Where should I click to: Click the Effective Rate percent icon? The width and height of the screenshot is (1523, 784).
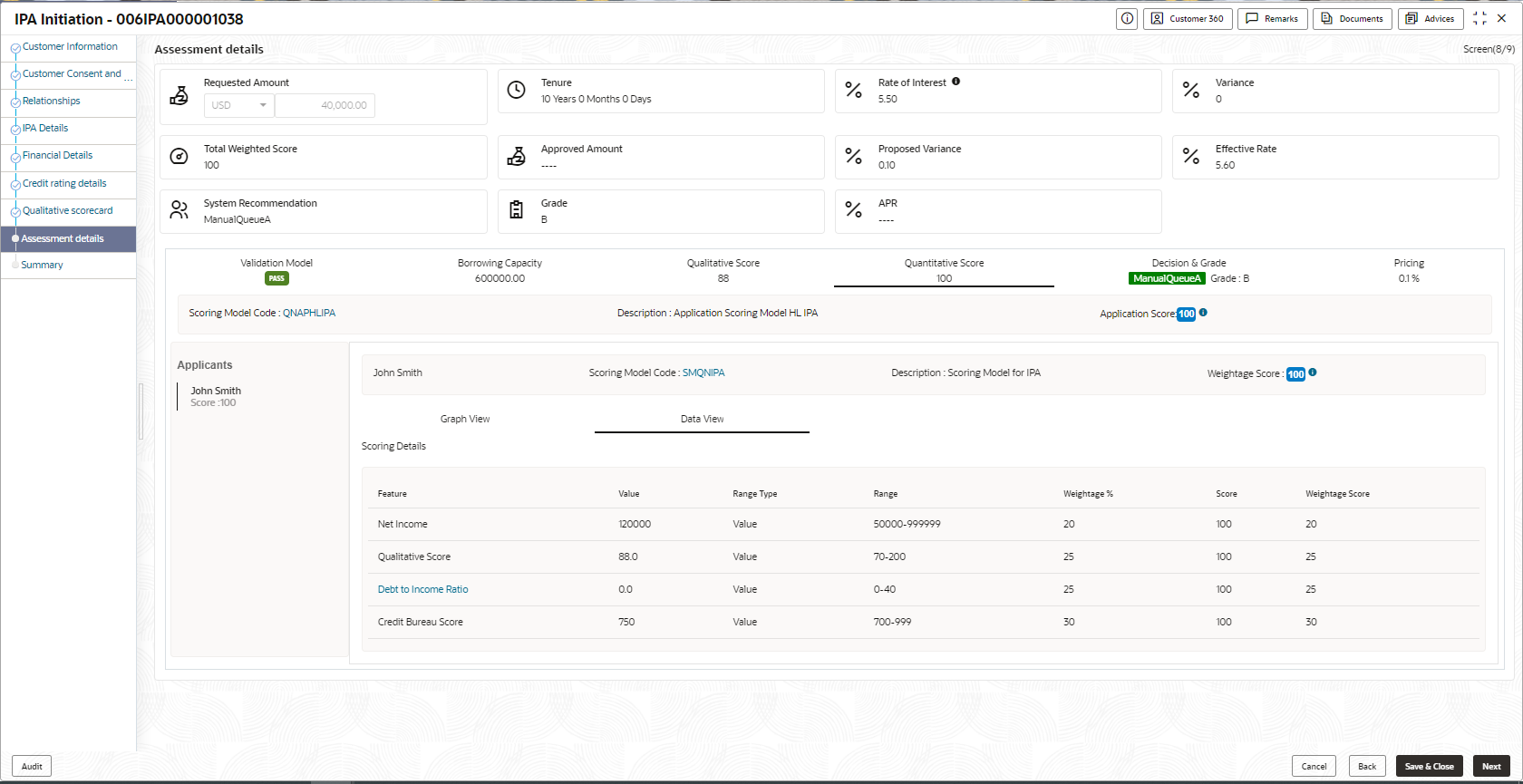click(1190, 156)
